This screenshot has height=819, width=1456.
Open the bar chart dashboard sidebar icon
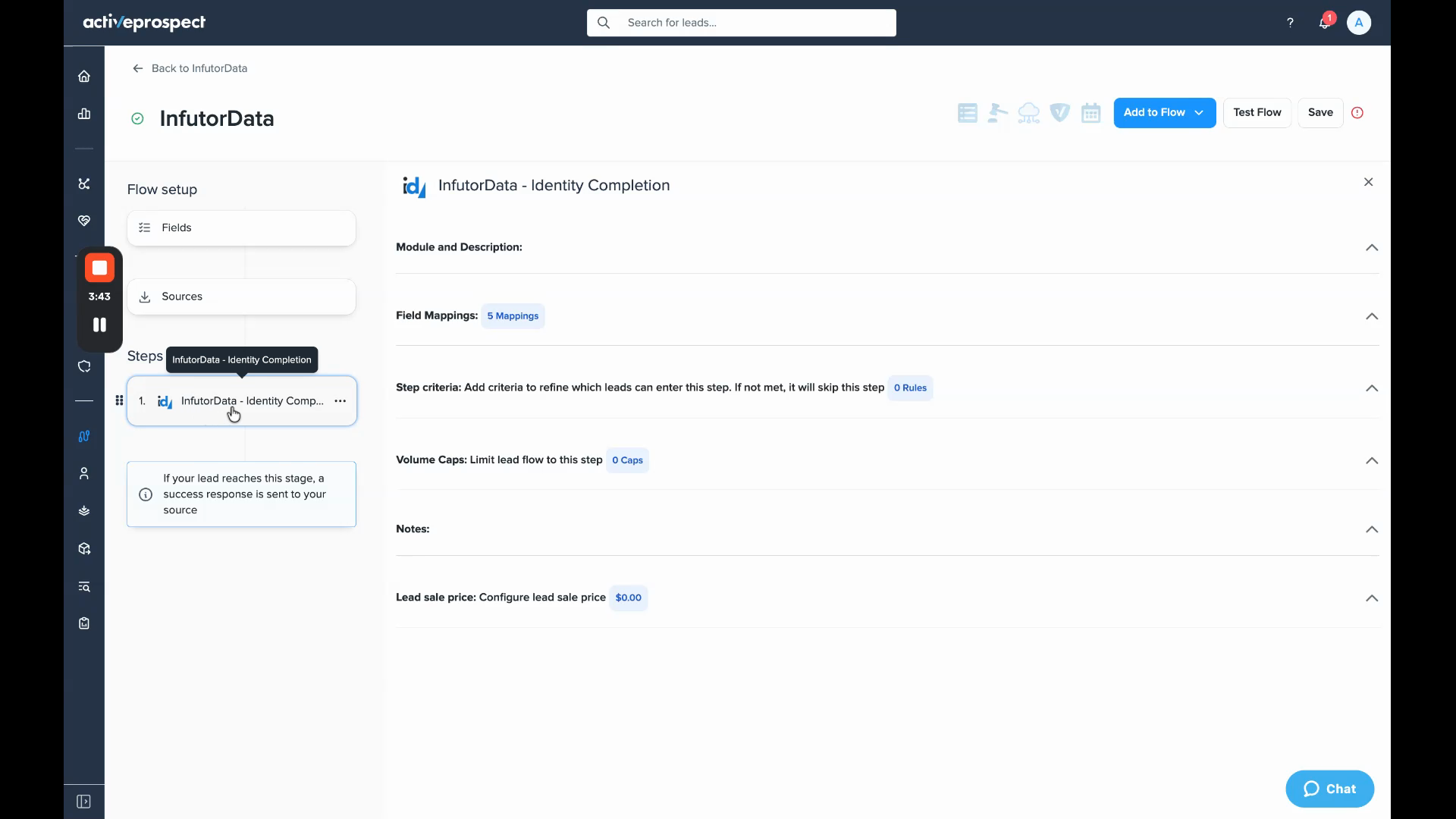click(84, 114)
